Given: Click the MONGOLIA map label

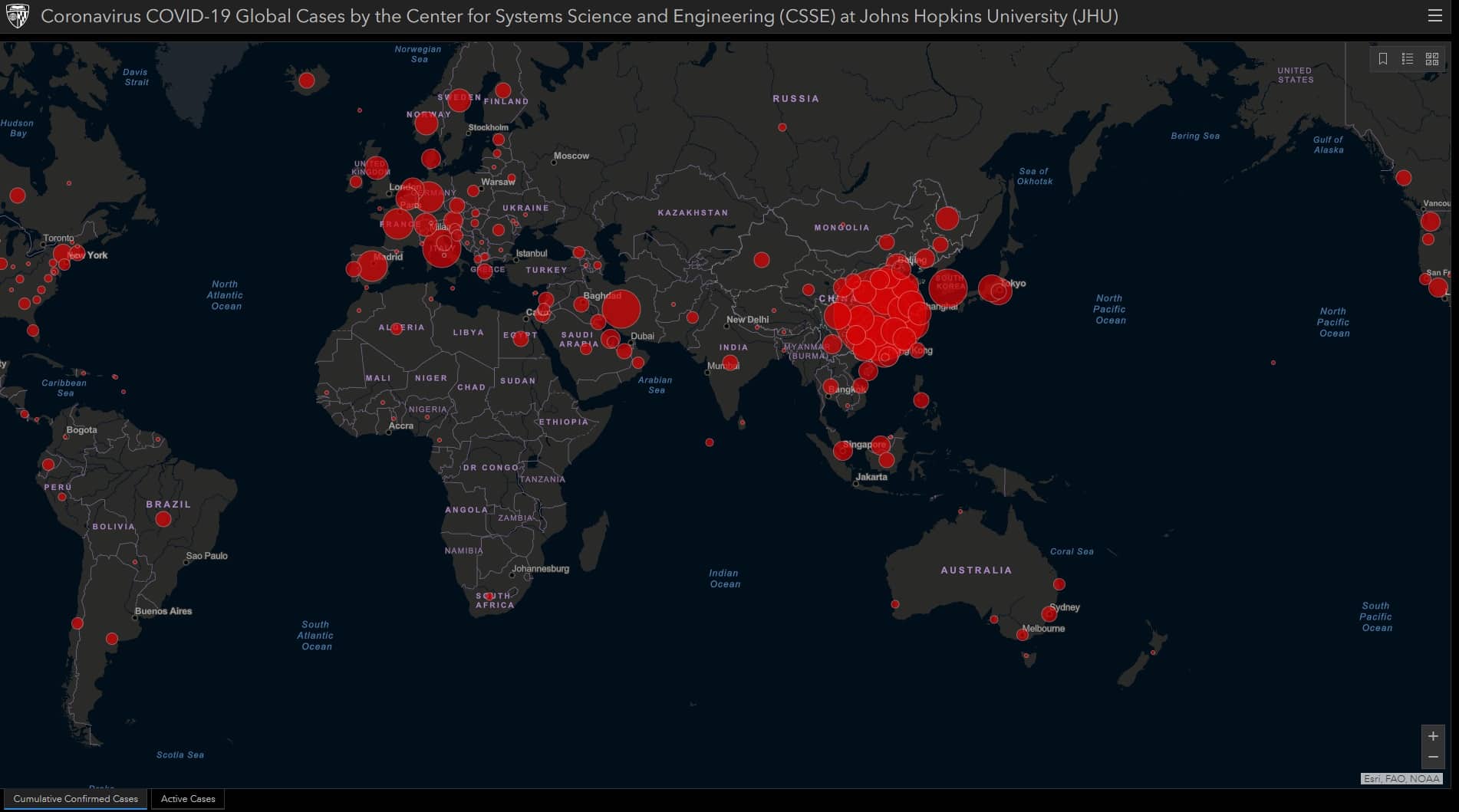Looking at the screenshot, I should pyautogui.click(x=841, y=228).
